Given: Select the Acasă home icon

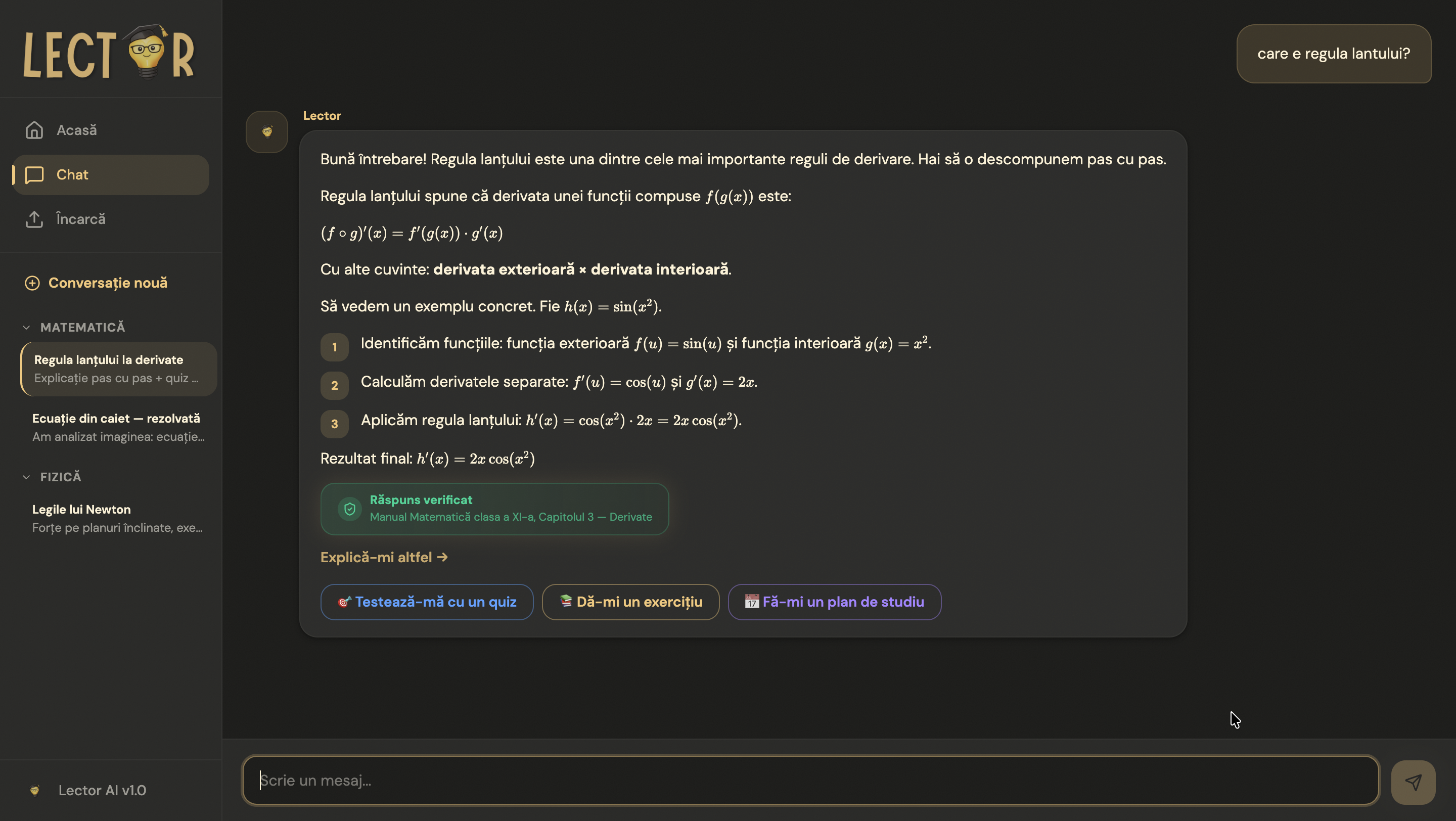Looking at the screenshot, I should pos(34,130).
